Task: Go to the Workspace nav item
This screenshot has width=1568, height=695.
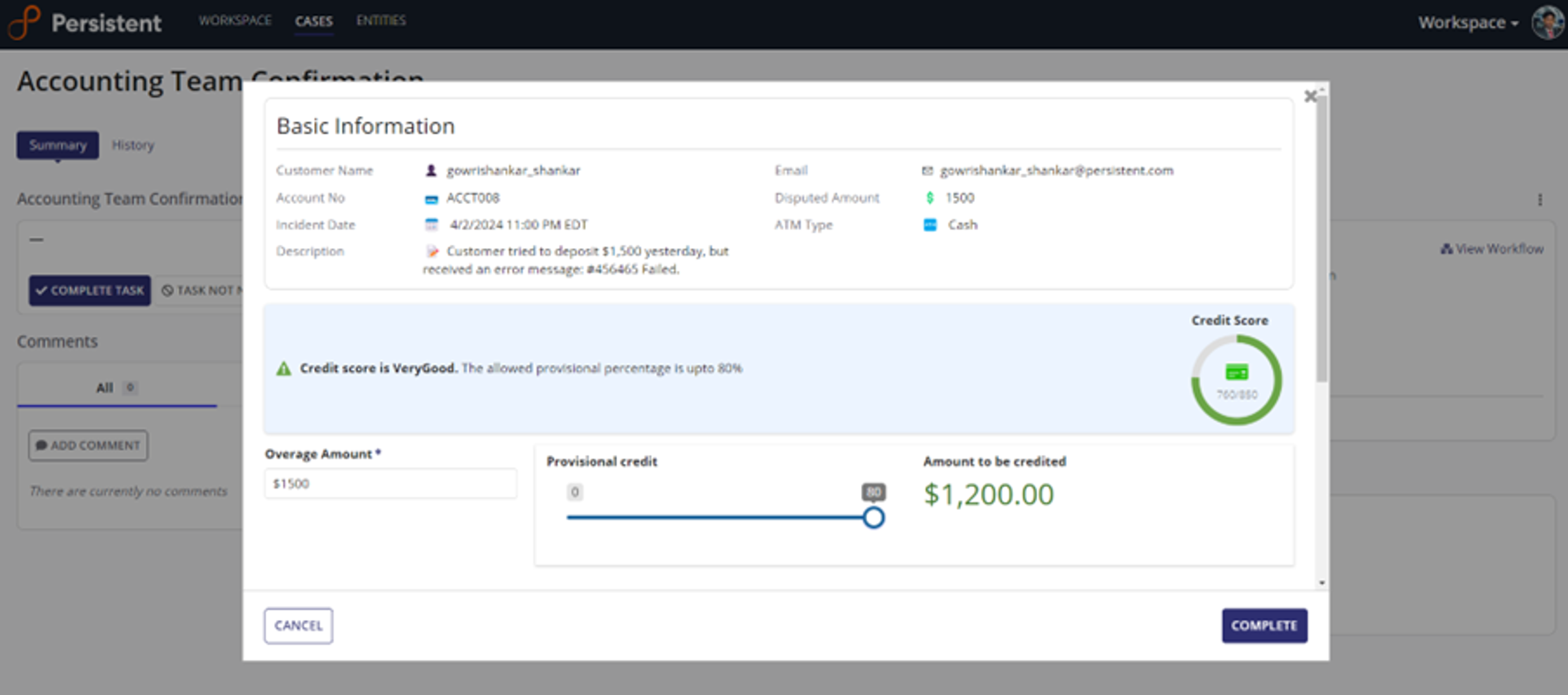Action: pos(235,21)
